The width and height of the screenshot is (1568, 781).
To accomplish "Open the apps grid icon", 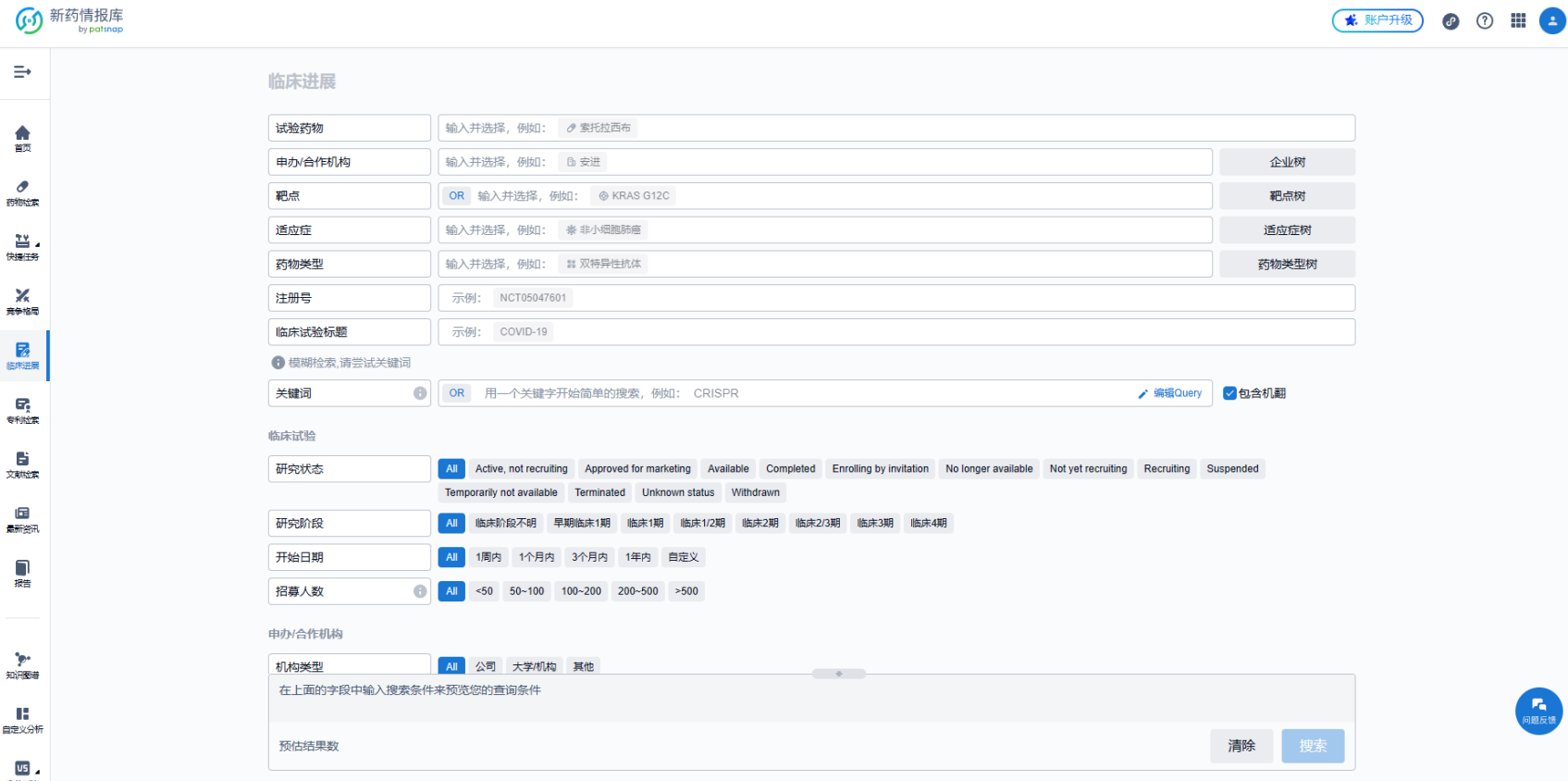I will click(x=1518, y=20).
